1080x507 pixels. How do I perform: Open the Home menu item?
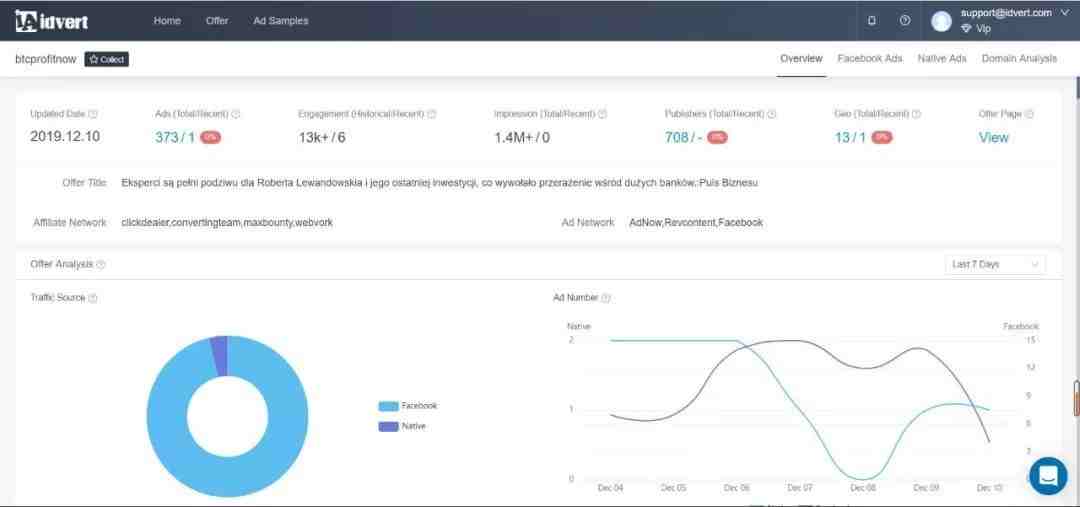[167, 21]
